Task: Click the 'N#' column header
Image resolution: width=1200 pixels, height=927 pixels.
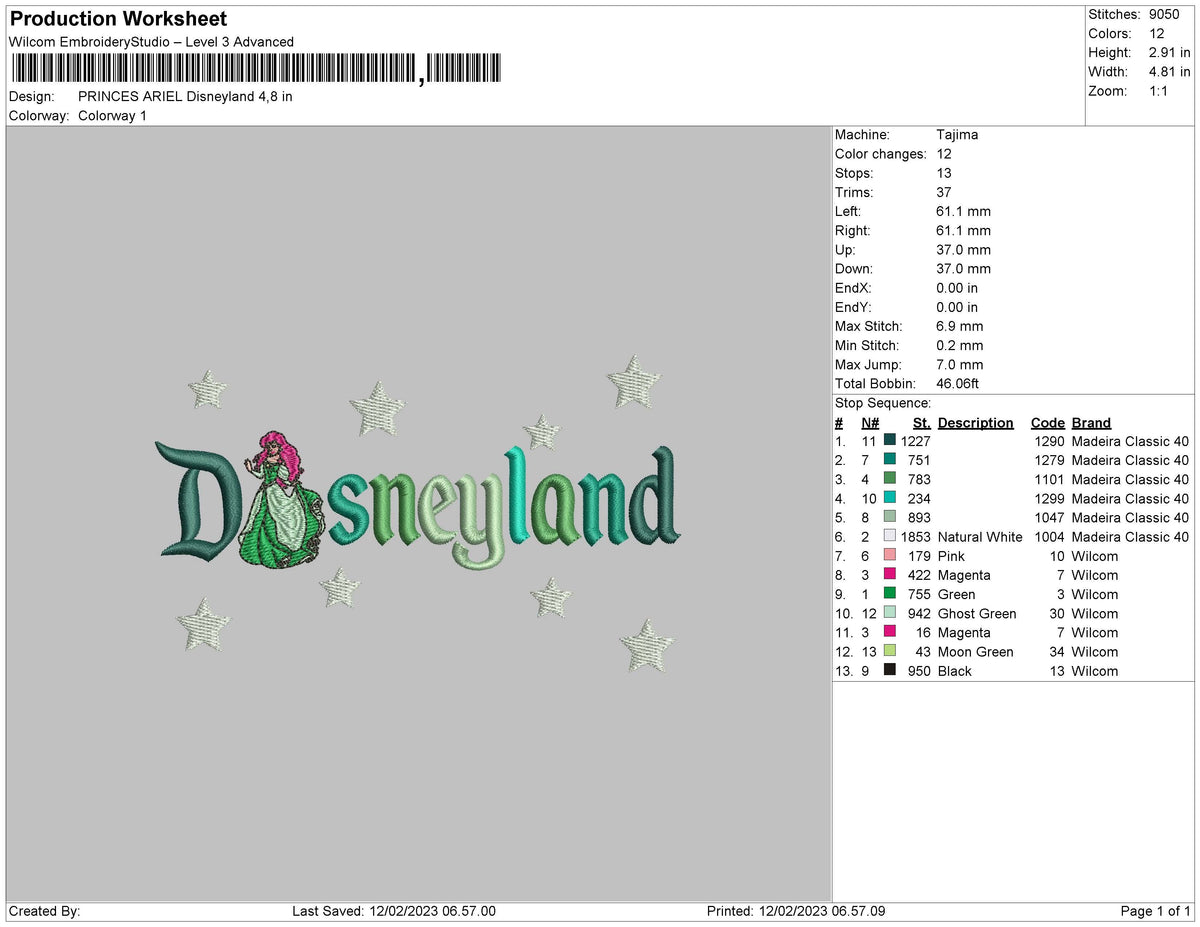Action: pos(870,423)
